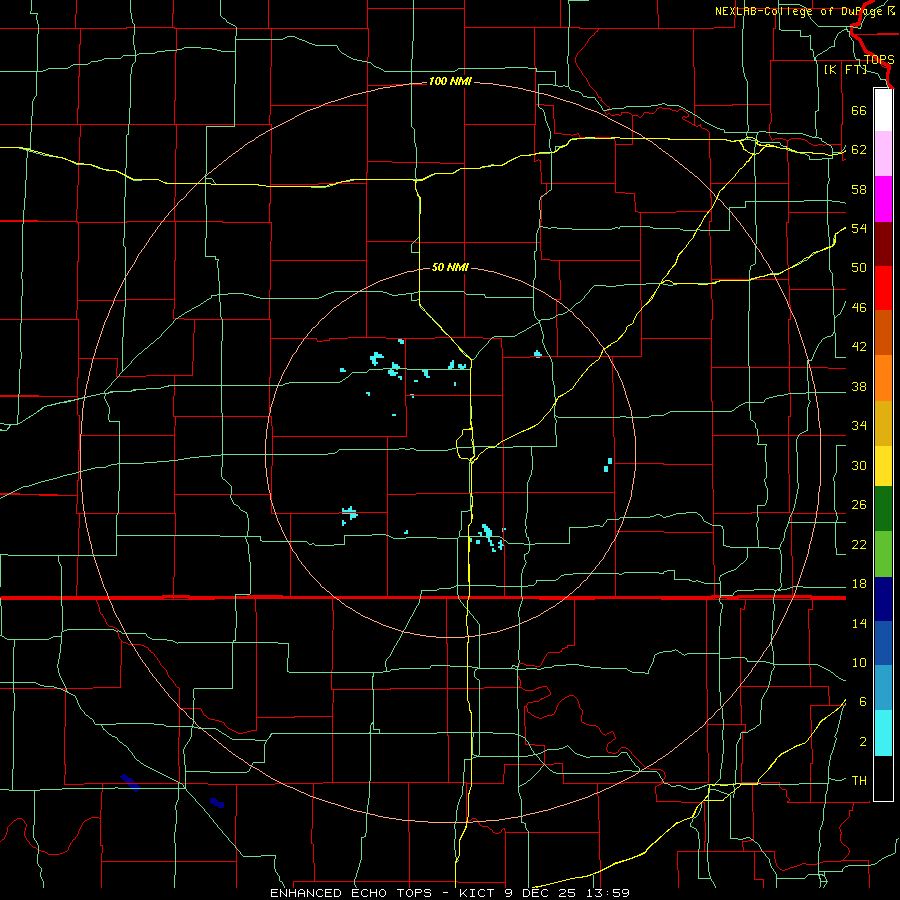Click the black TH threshold swatch

coord(883,778)
